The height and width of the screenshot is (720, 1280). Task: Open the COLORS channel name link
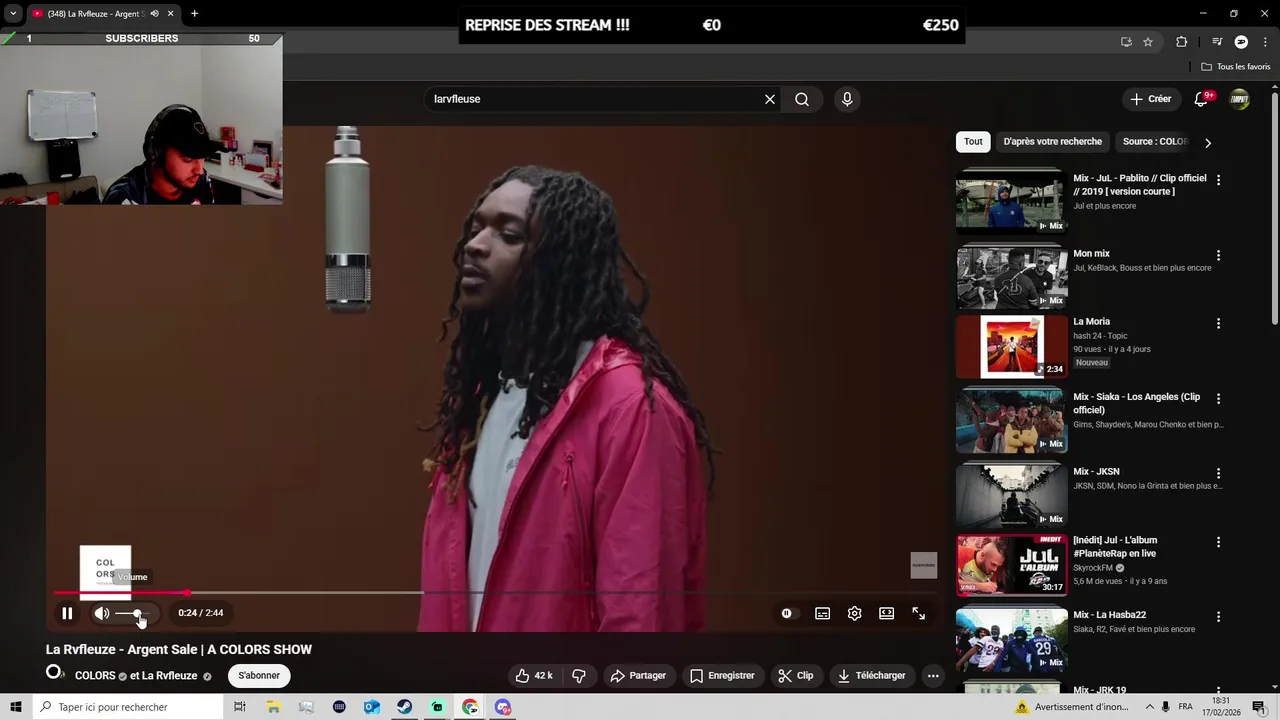point(95,676)
